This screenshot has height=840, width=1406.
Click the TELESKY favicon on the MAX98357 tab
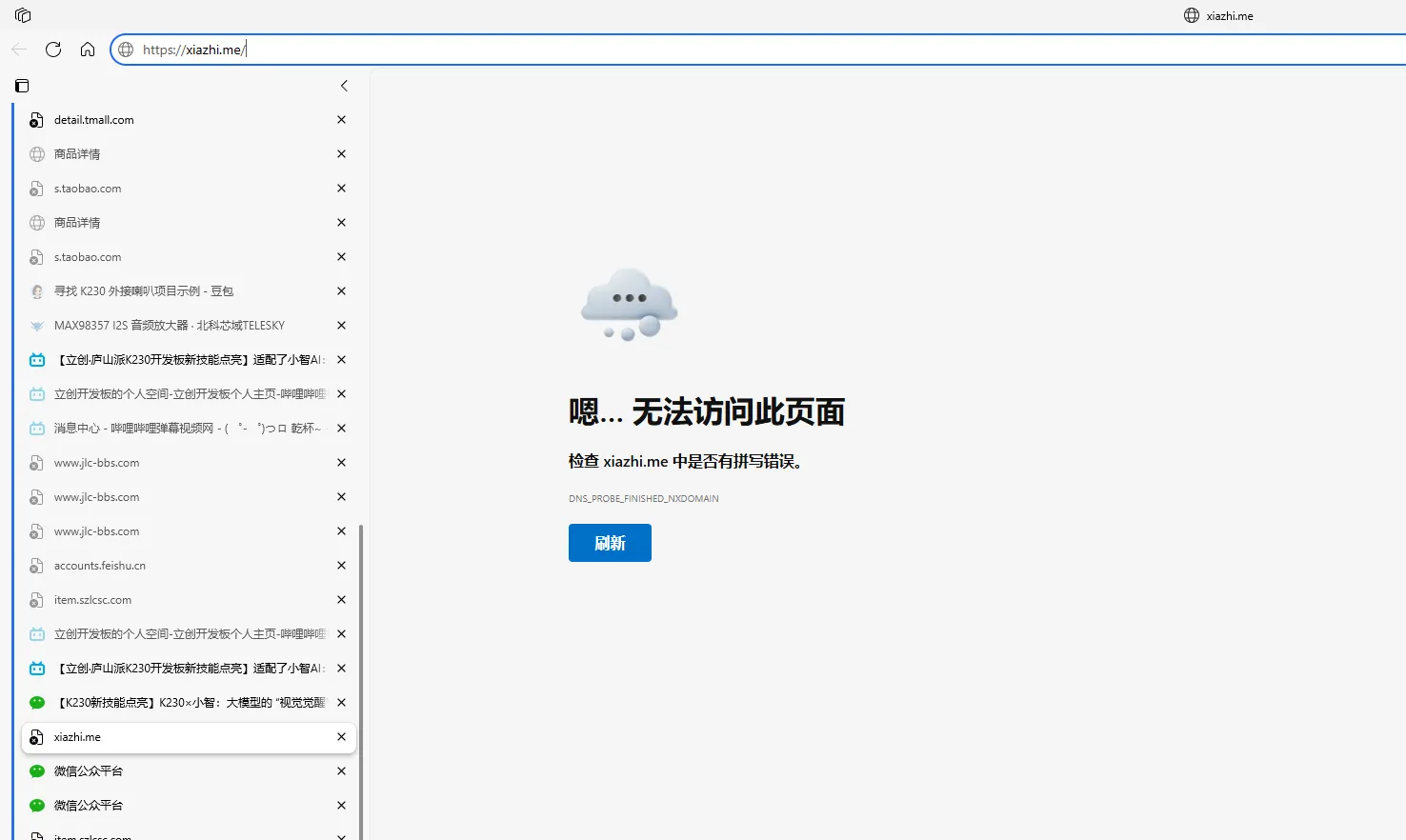(36, 325)
